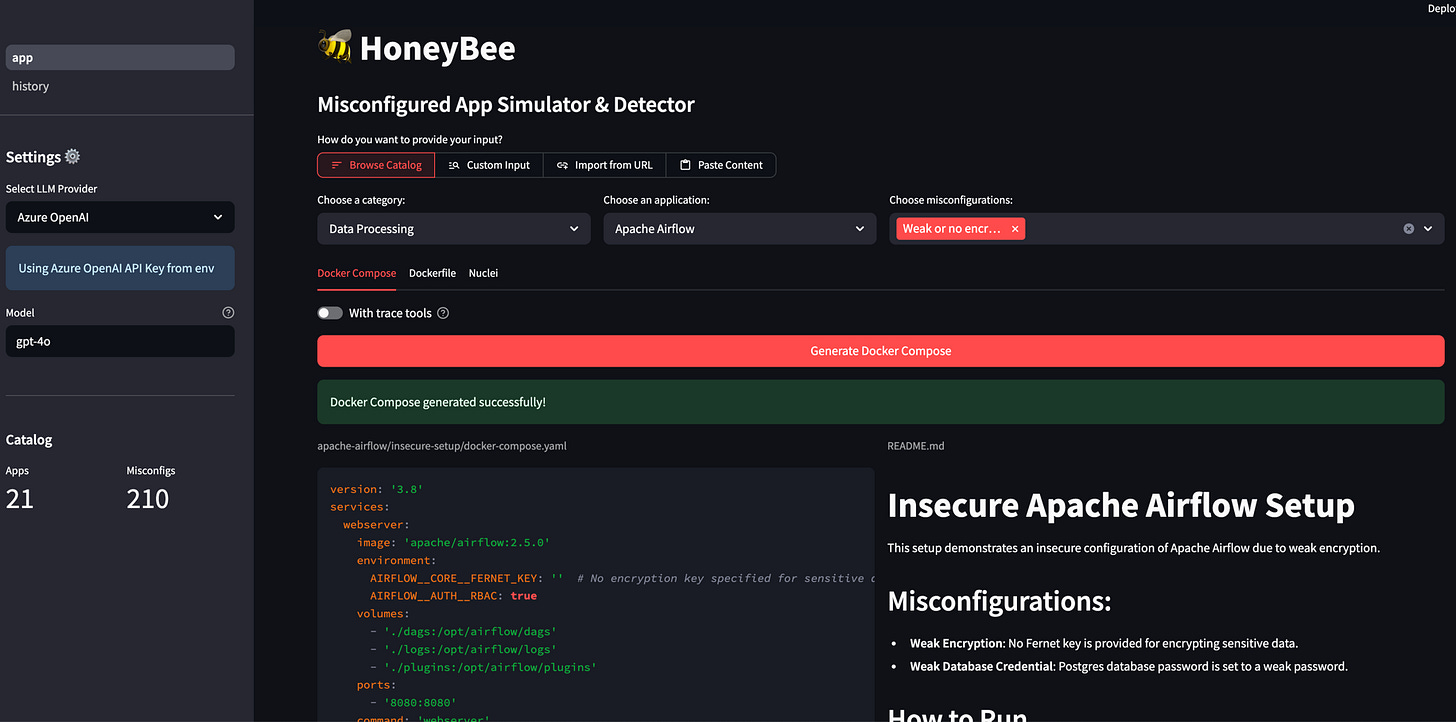Click the AIRFLOW__AUTH__RBAC line in code
This screenshot has width=1456, height=722.
pyautogui.click(x=453, y=596)
